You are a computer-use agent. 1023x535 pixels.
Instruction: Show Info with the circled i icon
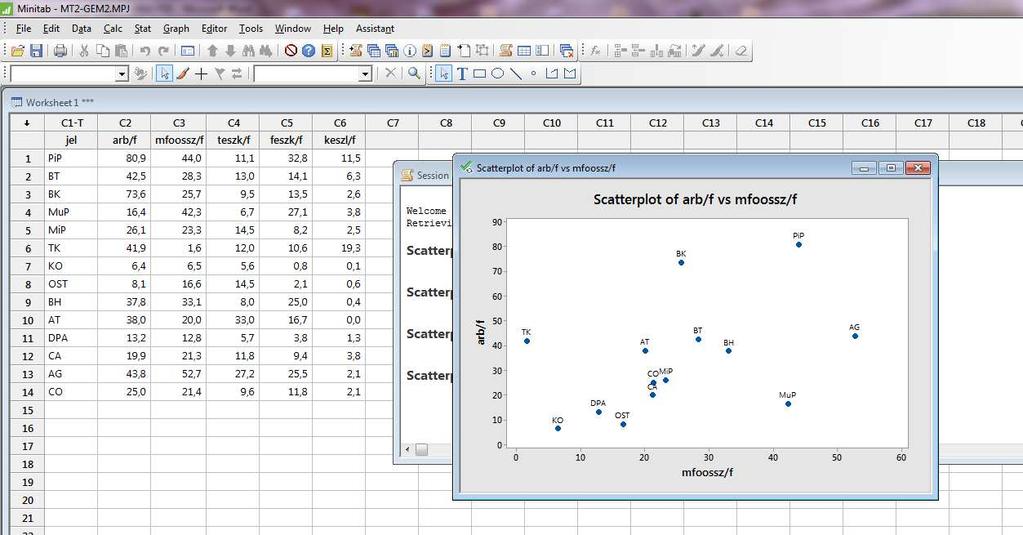[x=410, y=51]
